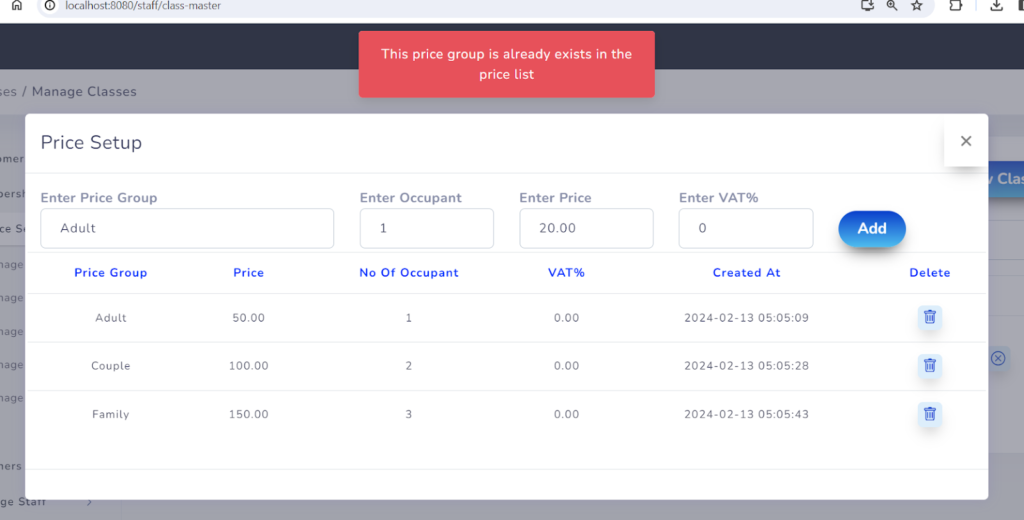Remove the Family price group entry
This screenshot has width=1024, height=520.
(929, 414)
